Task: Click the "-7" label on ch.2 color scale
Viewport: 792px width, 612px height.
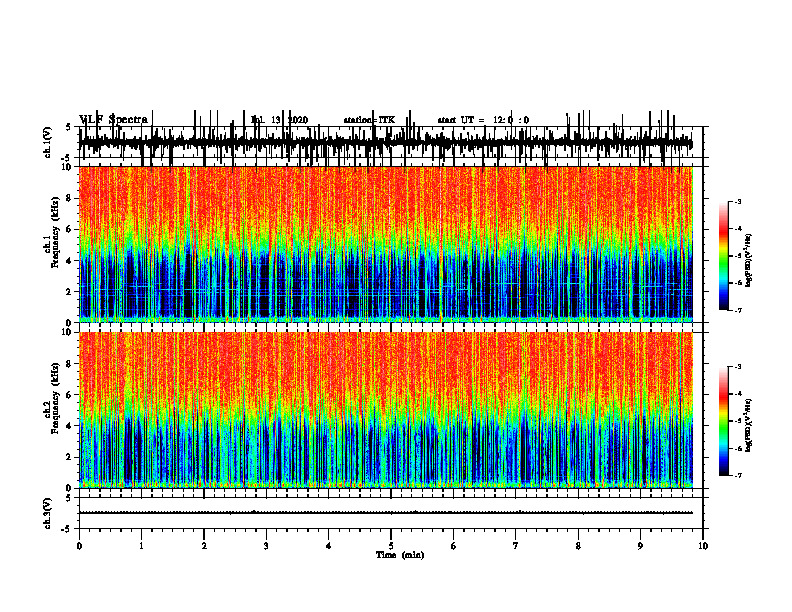Action: pyautogui.click(x=737, y=475)
